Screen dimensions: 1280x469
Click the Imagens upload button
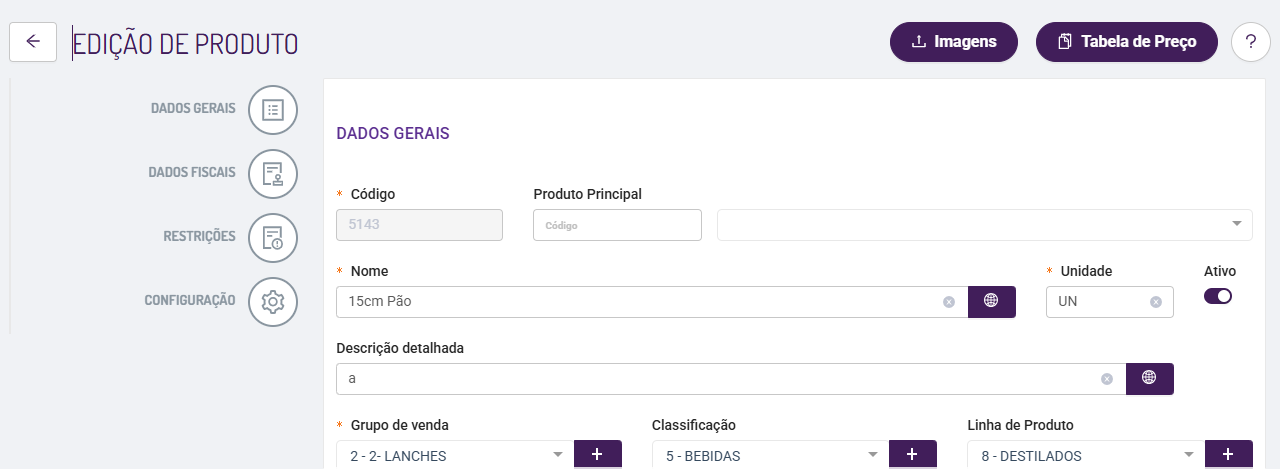pos(954,42)
